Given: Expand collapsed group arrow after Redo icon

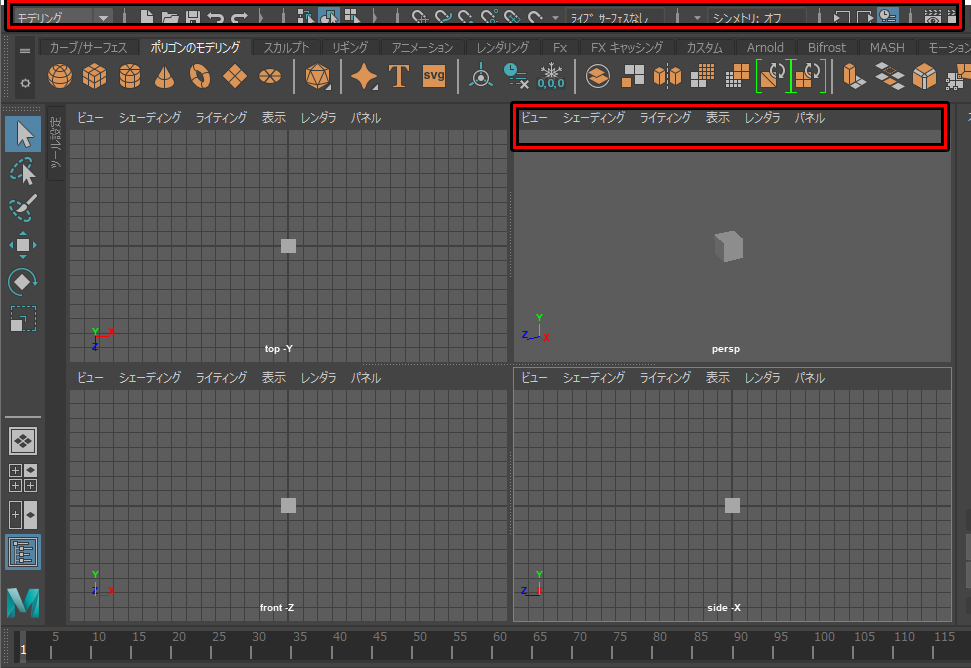Looking at the screenshot, I should [261, 17].
